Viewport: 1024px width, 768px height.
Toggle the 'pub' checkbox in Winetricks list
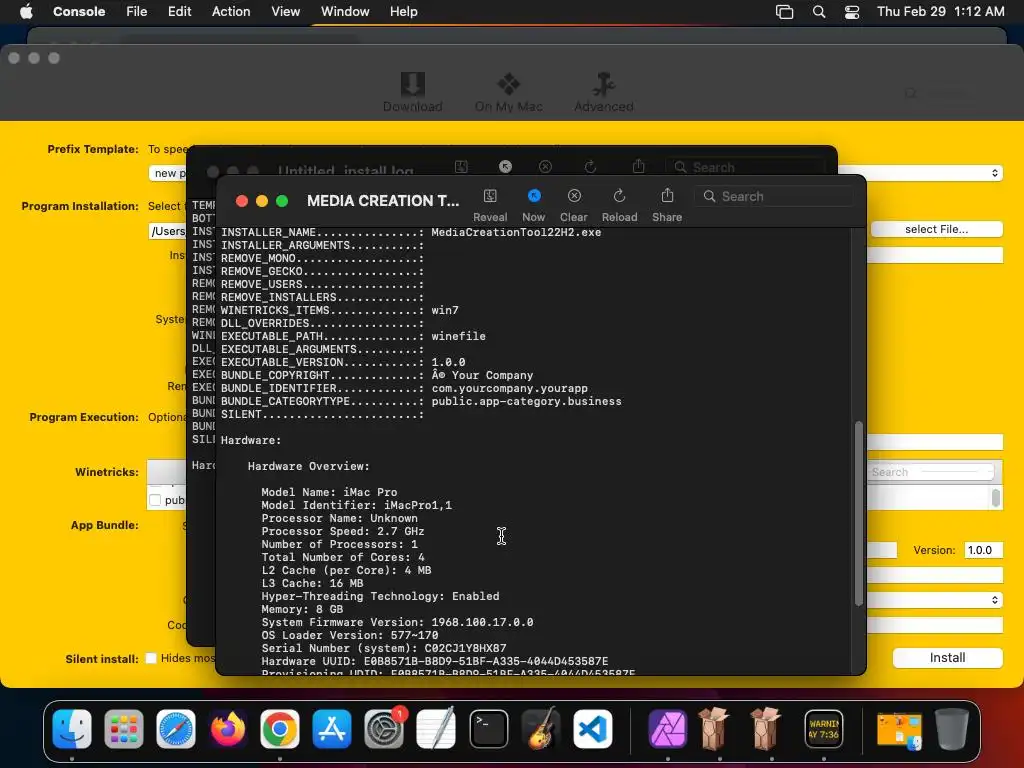tap(155, 500)
